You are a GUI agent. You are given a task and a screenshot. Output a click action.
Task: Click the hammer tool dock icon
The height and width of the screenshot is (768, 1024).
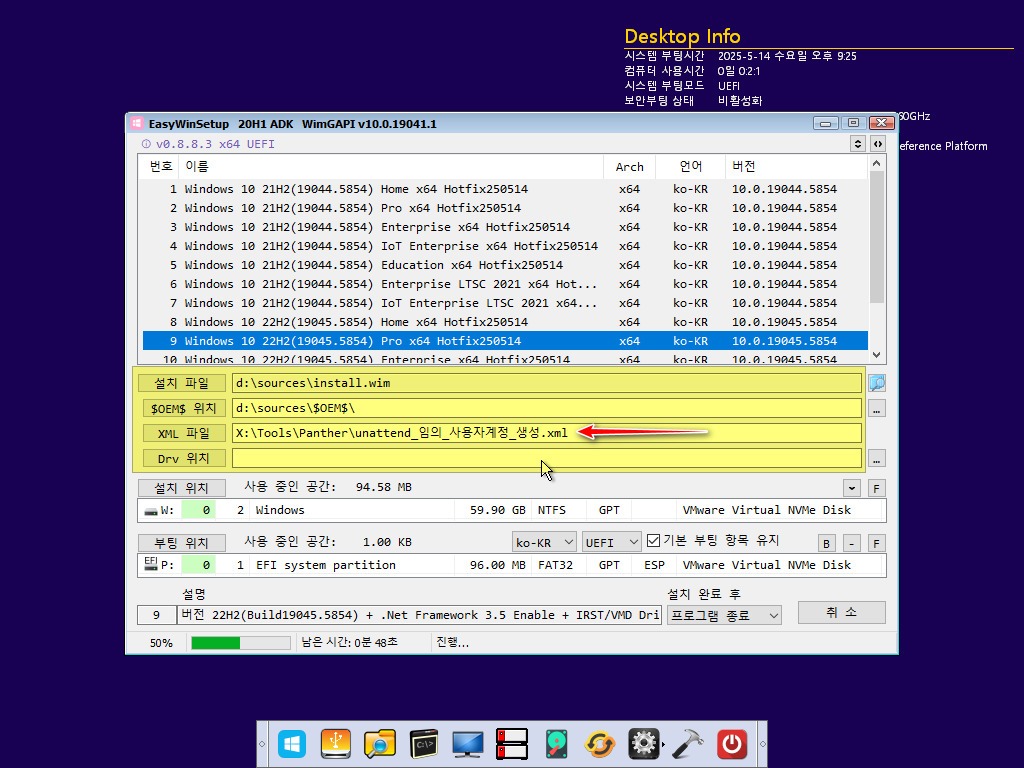tap(688, 744)
